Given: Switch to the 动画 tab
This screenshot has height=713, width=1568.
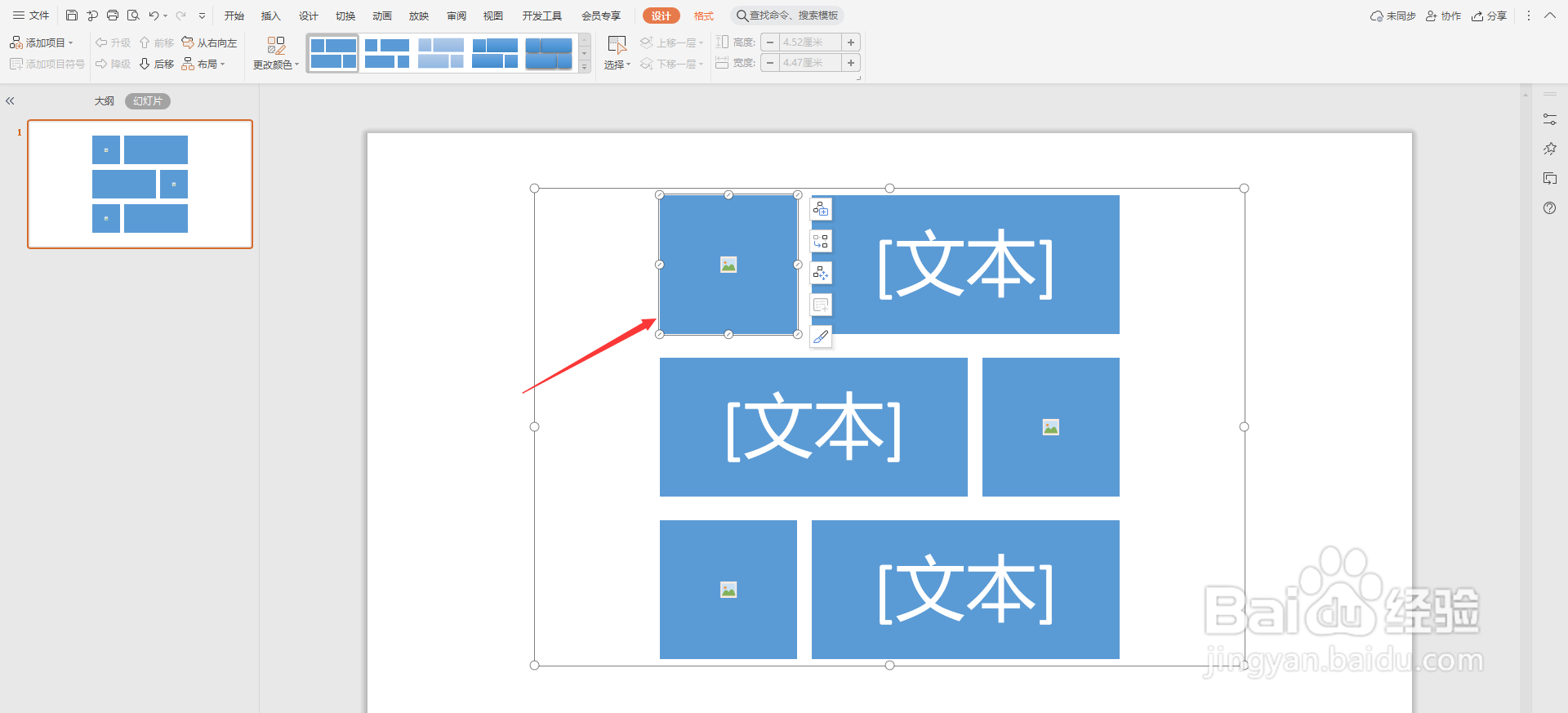Looking at the screenshot, I should pos(382,16).
